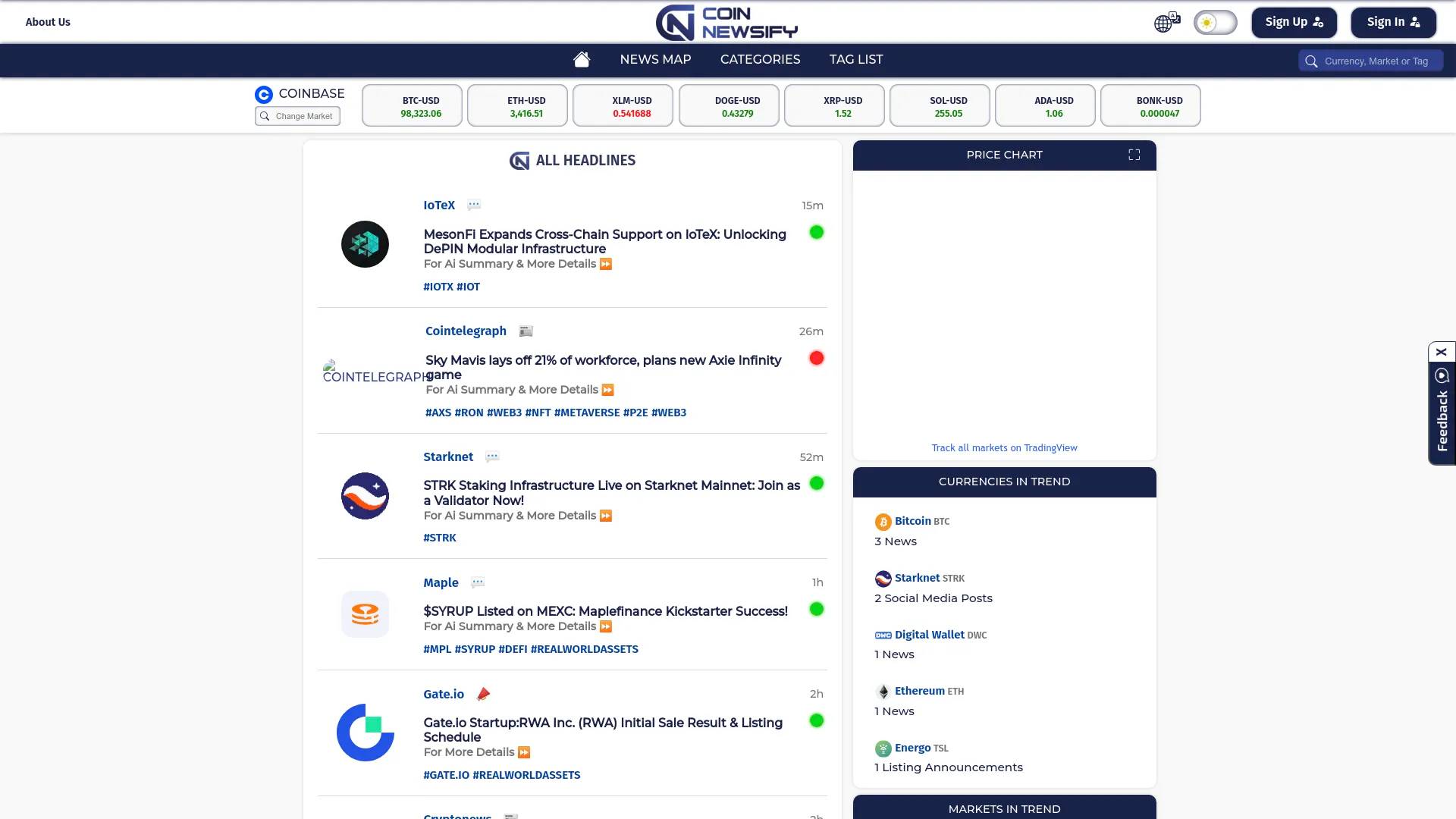Select the SOL-USD ticker tile
The width and height of the screenshot is (1456, 819).
pos(940,105)
